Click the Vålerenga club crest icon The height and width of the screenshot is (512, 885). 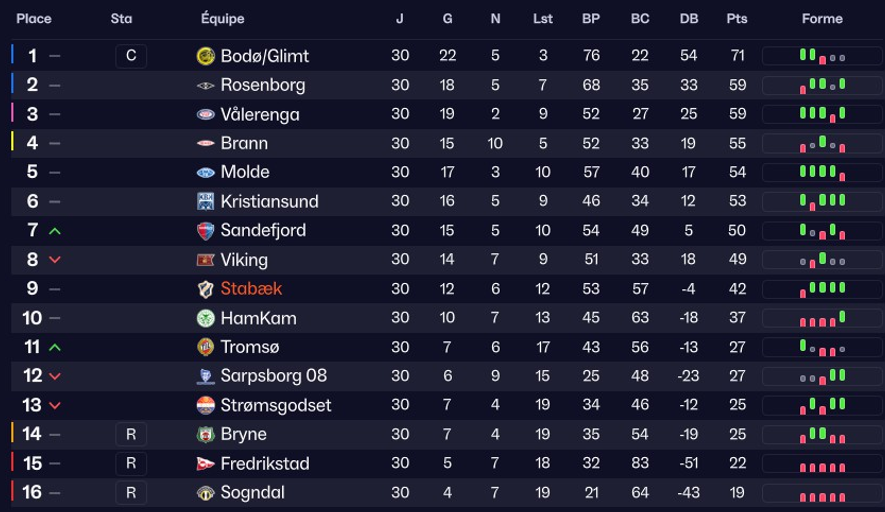coord(206,114)
